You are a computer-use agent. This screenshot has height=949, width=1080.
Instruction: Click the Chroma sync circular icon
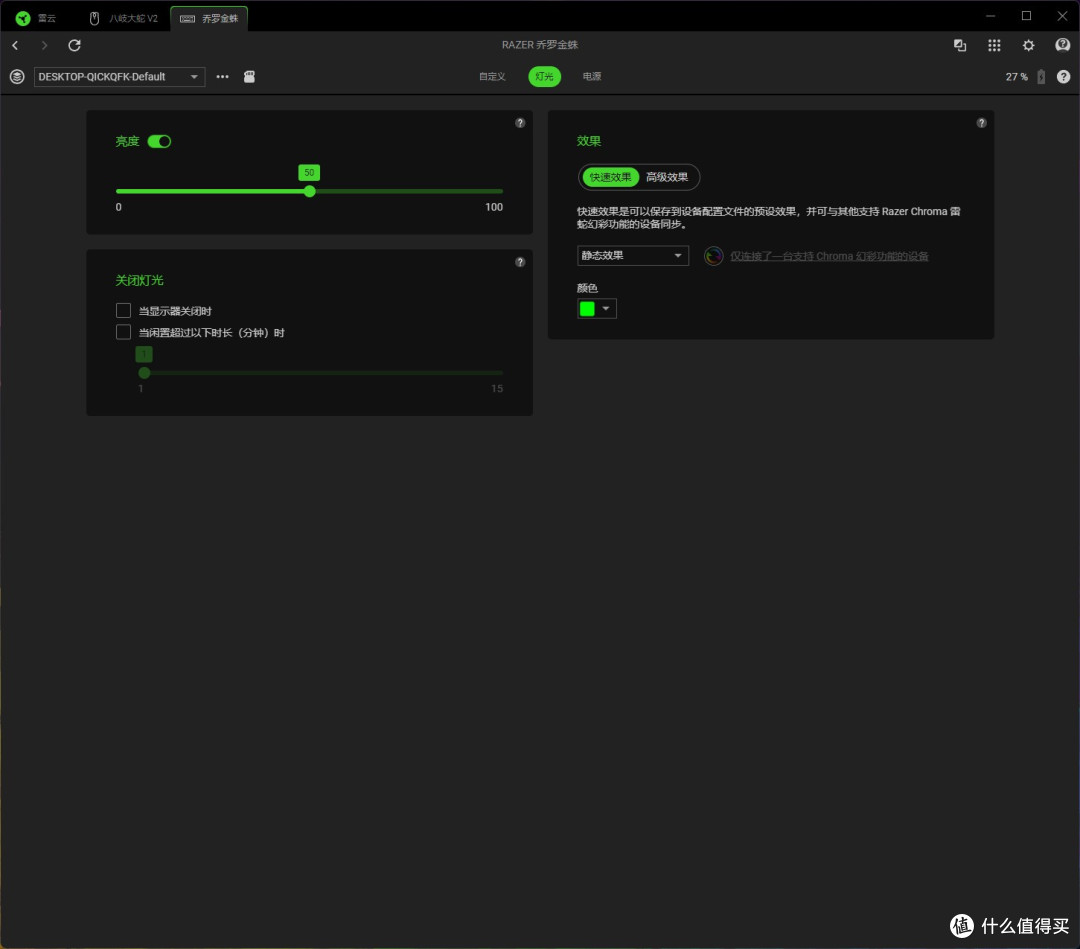pyautogui.click(x=714, y=256)
